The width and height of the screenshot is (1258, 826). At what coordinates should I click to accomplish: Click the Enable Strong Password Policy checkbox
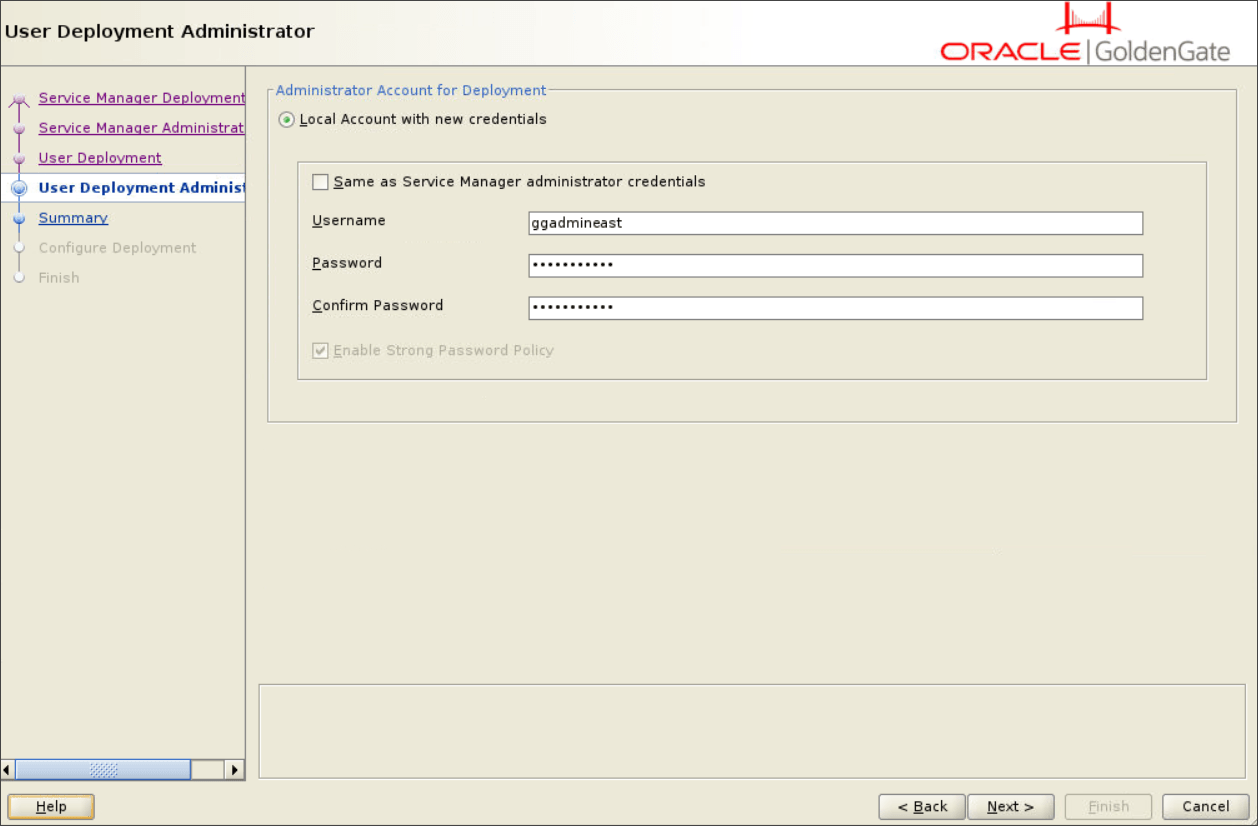pyautogui.click(x=320, y=350)
